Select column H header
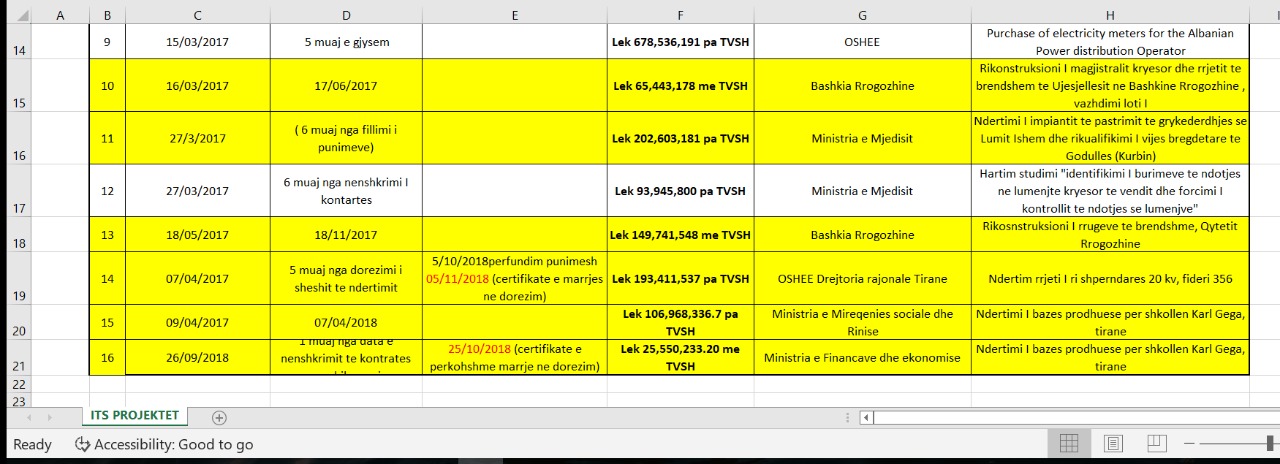Screen dimensions: 1280x464 point(1110,15)
